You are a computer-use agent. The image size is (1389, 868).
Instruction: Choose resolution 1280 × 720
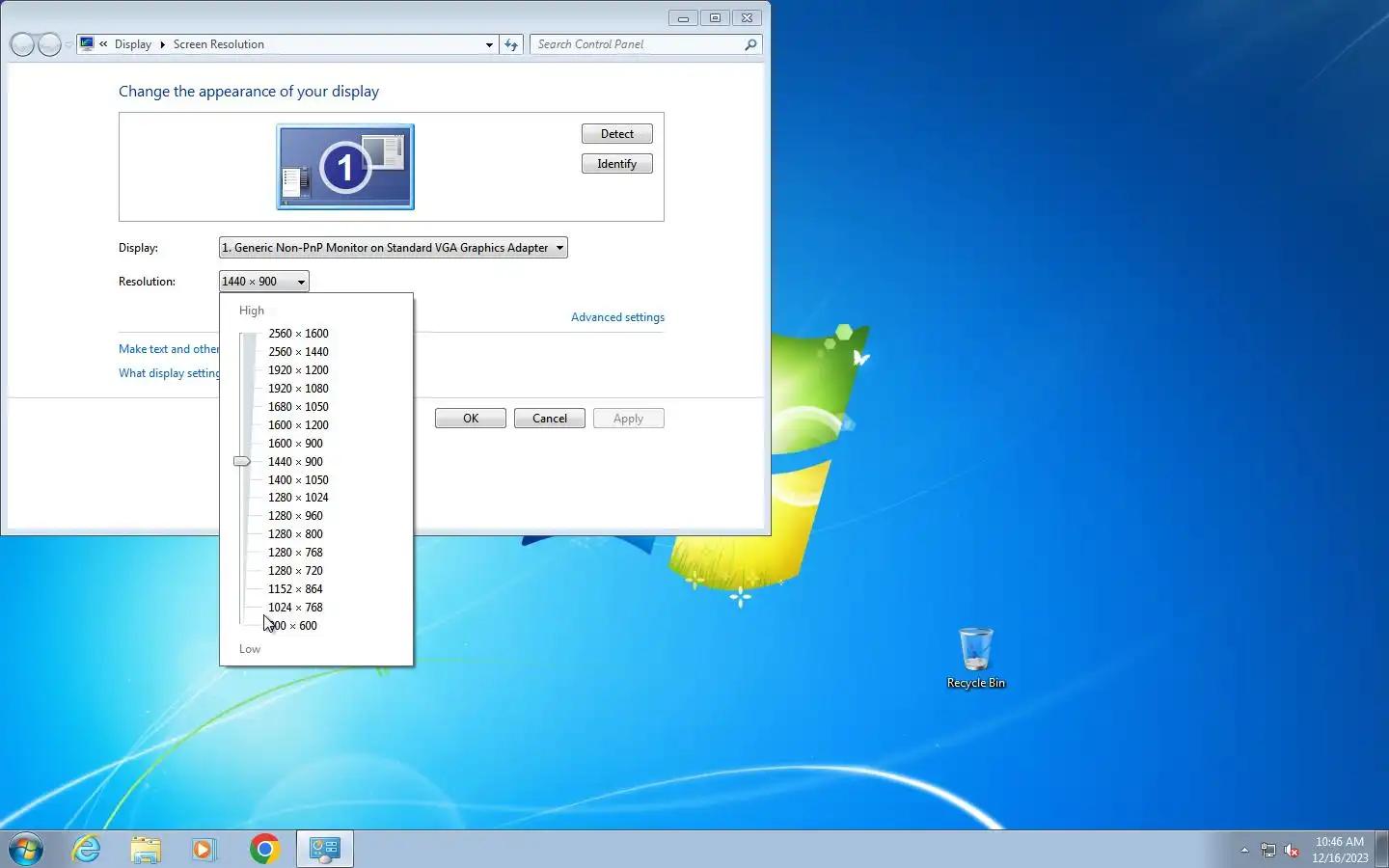coord(295,571)
